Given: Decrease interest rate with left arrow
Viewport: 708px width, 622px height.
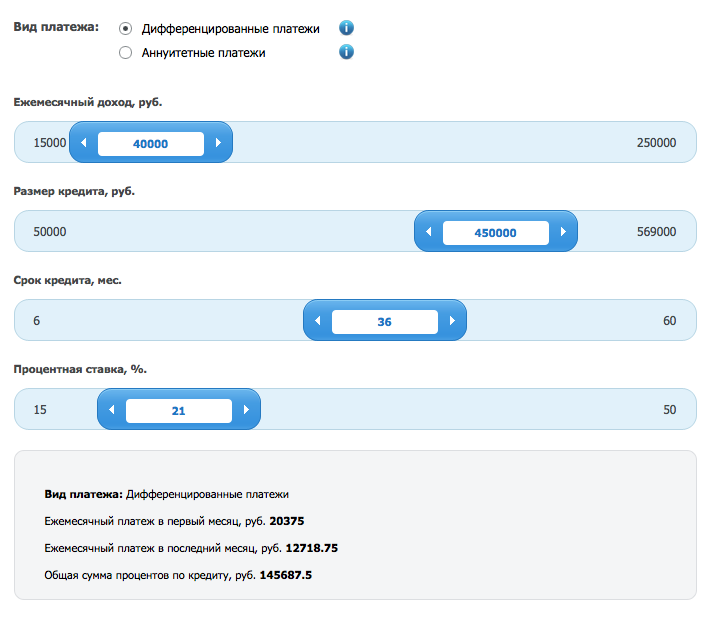Looking at the screenshot, I should pos(112,409).
